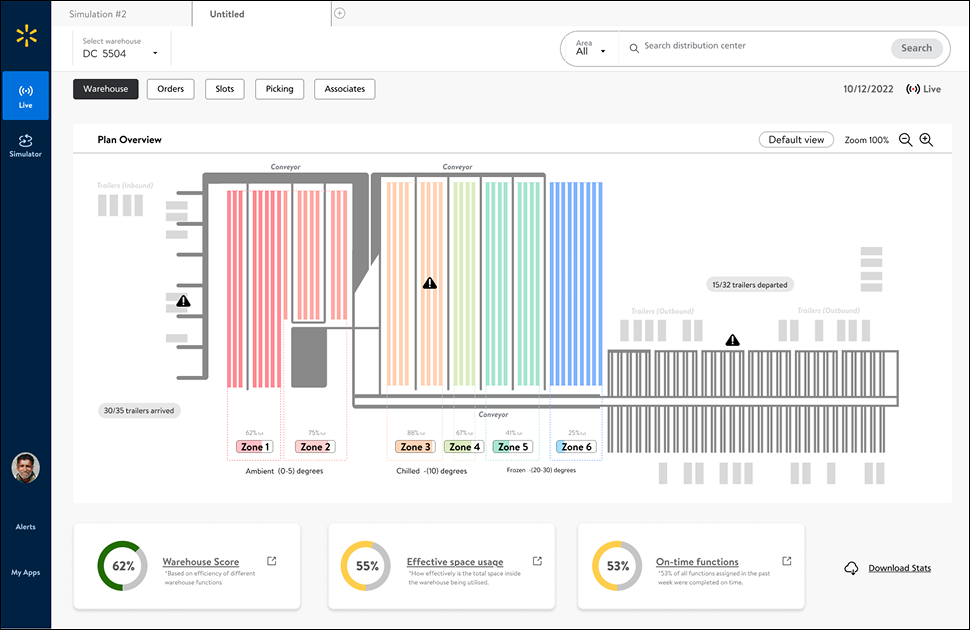Viewport: 970px width, 630px height.
Task: Switch to the Untitled tab
Action: tap(227, 14)
